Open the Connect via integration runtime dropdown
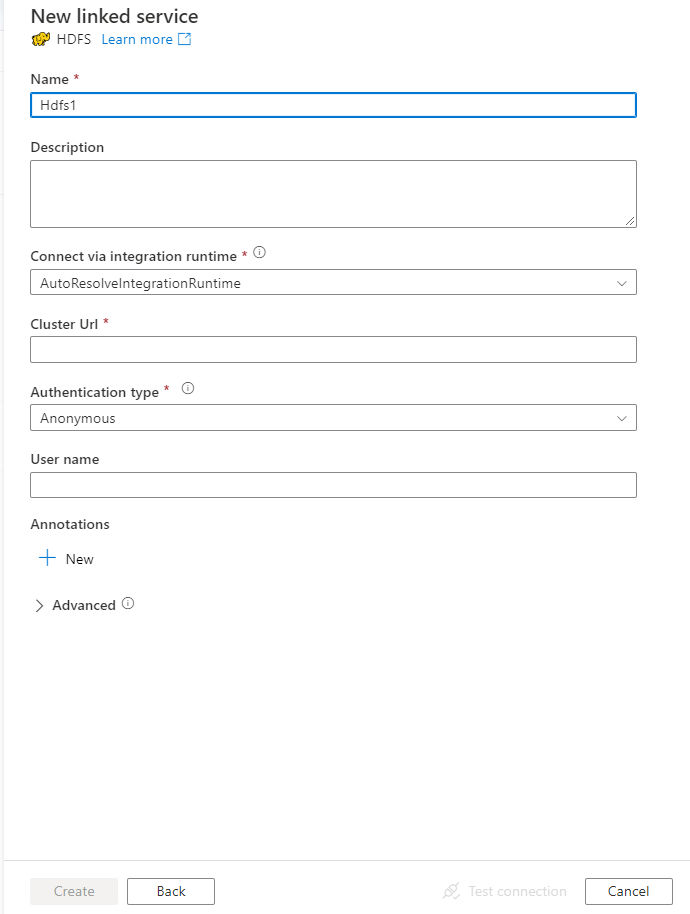690x914 pixels. tap(623, 282)
